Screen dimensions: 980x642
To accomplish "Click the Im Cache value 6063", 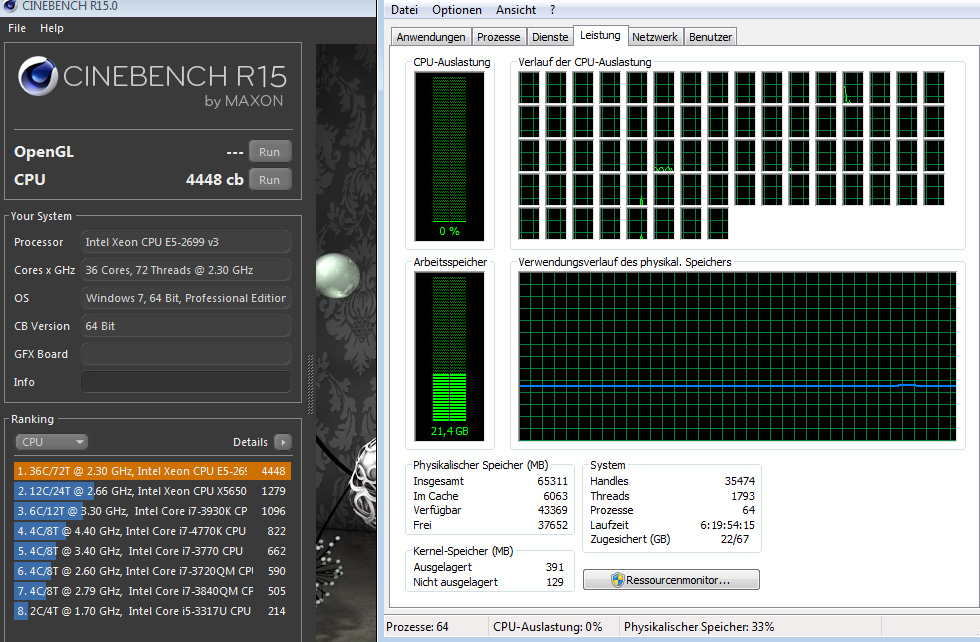I will 556,496.
